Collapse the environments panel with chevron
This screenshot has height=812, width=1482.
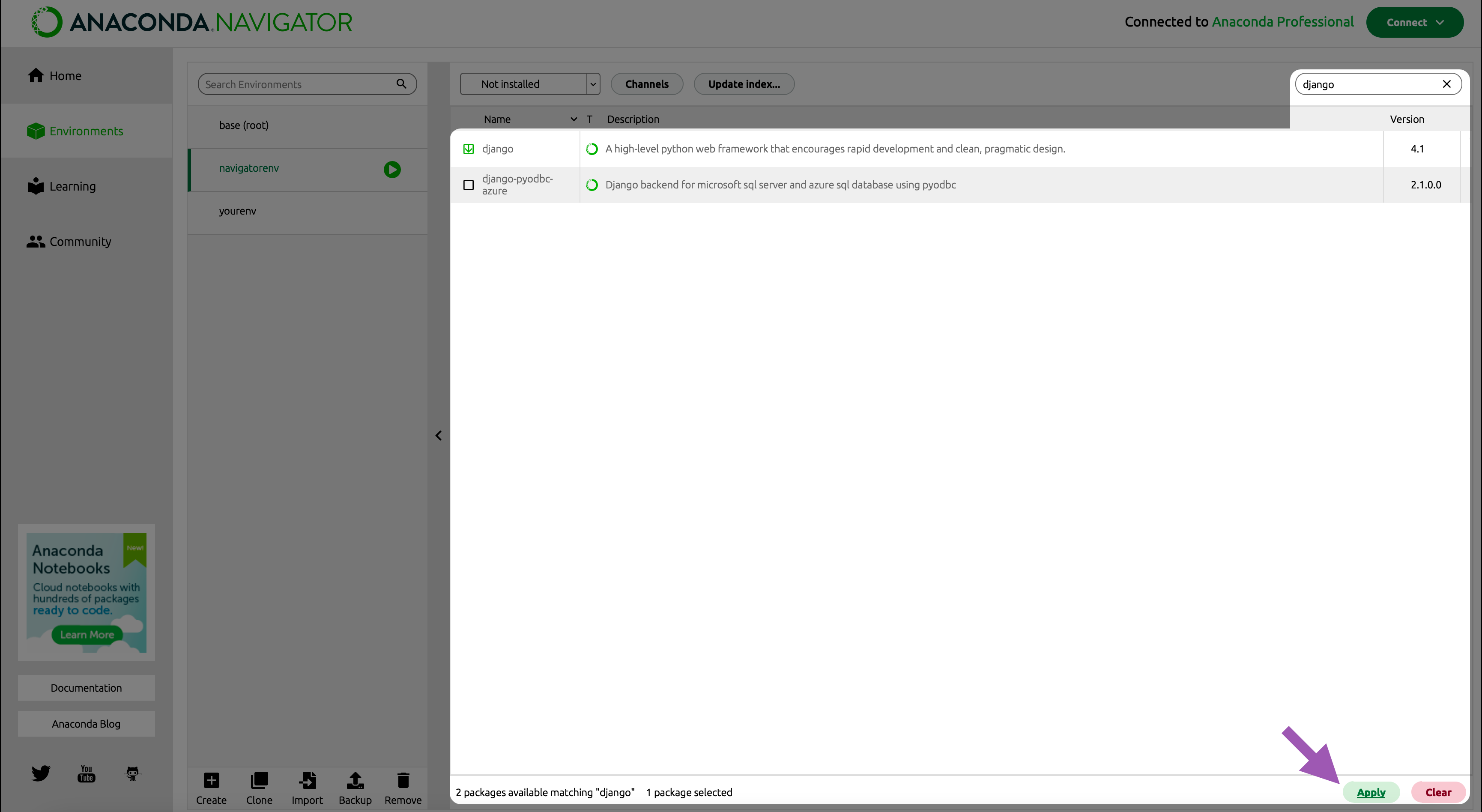[438, 435]
